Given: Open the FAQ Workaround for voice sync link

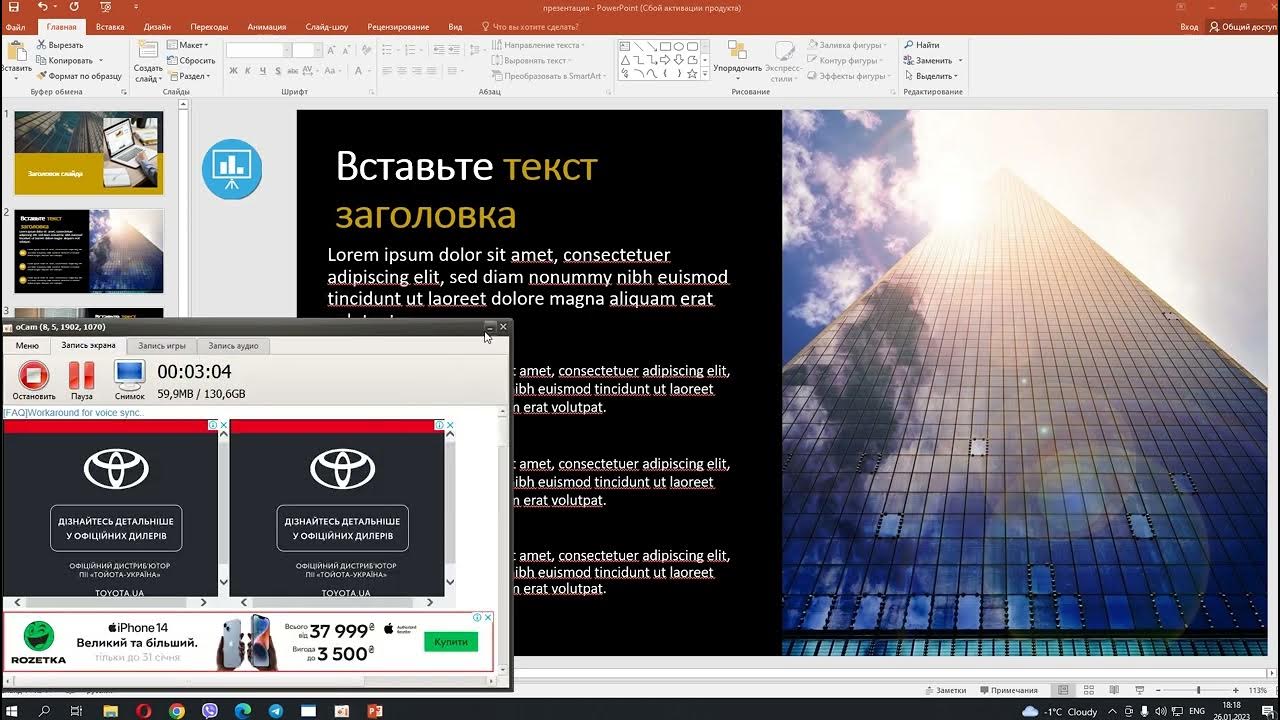Looking at the screenshot, I should (73, 412).
